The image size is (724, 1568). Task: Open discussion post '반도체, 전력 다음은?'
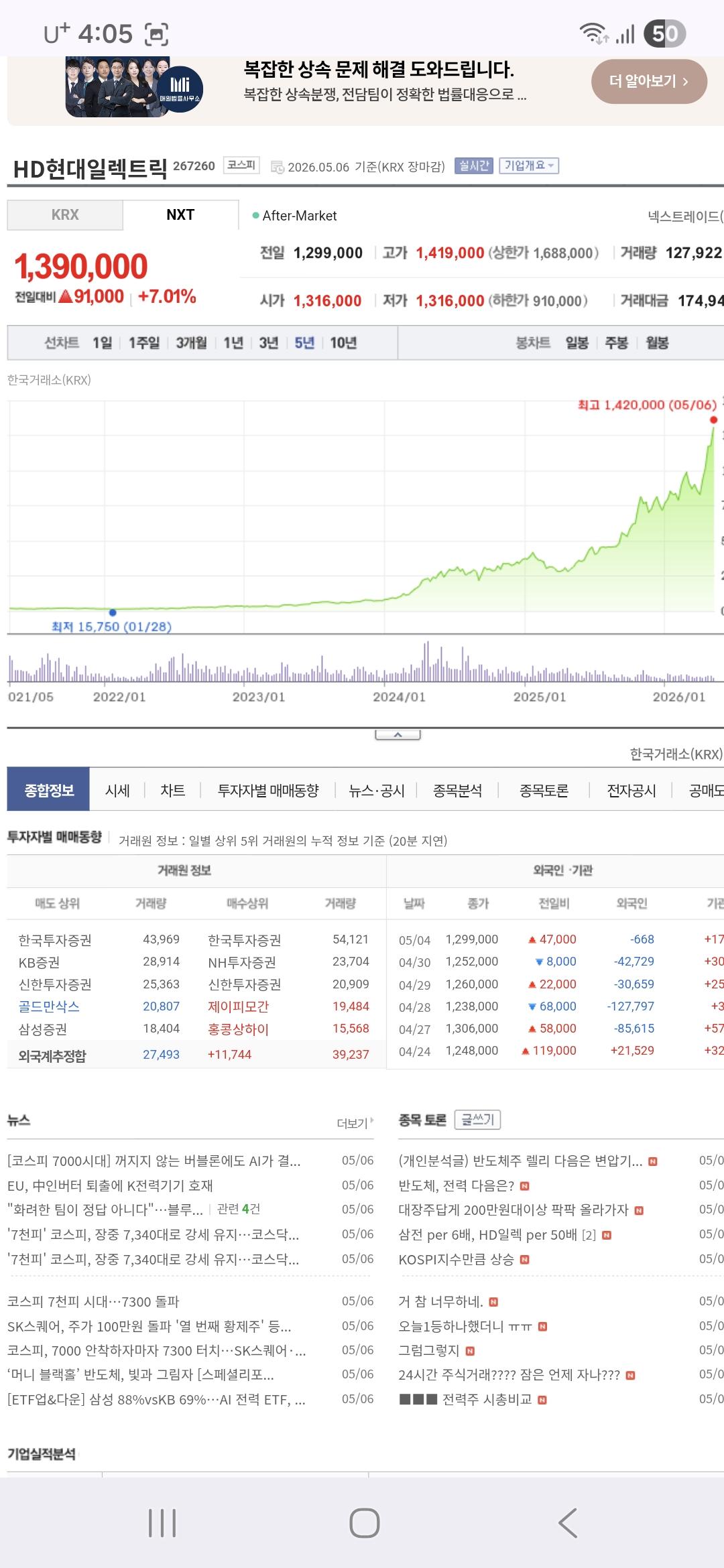(x=456, y=1186)
